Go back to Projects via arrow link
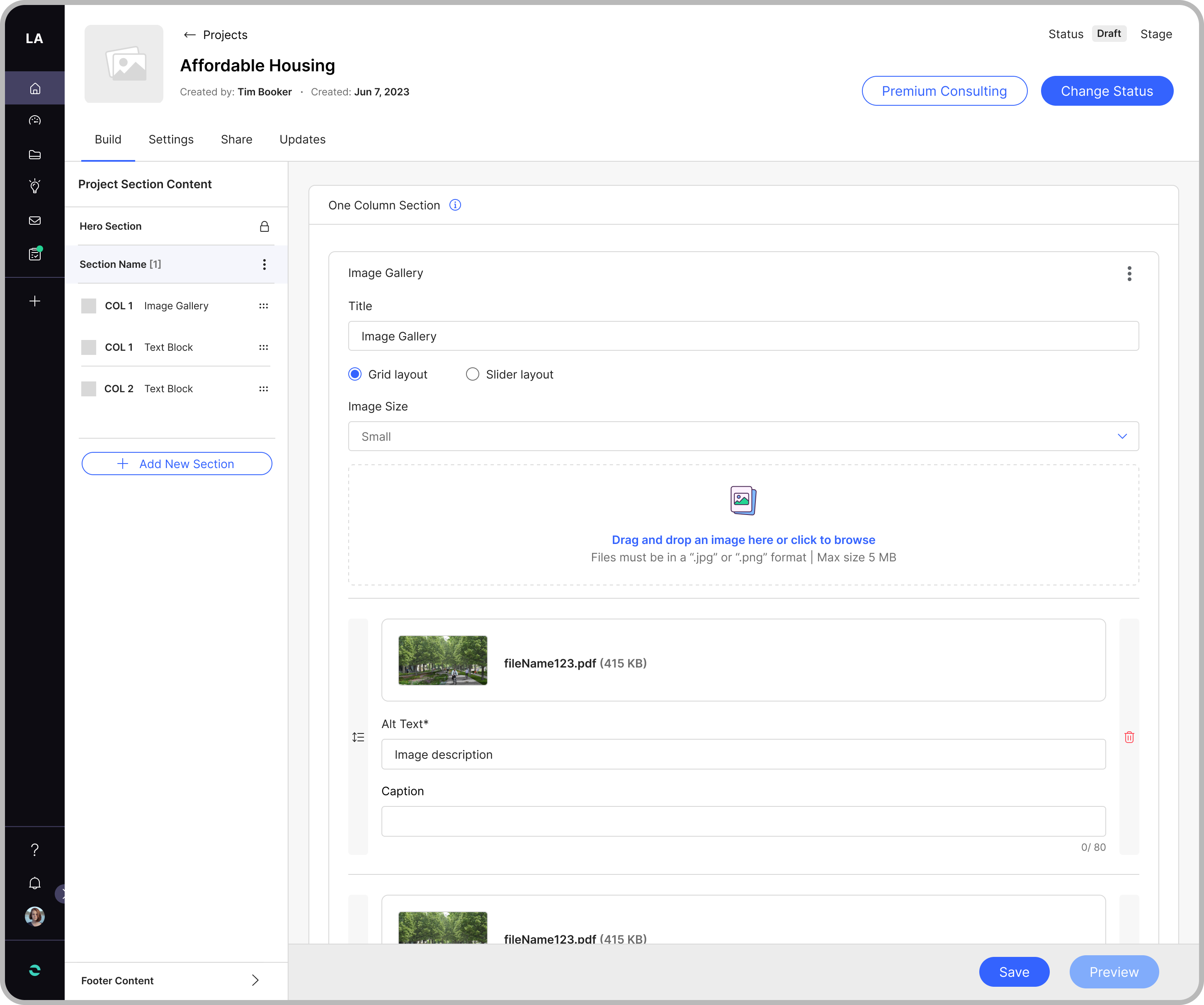Screen dimensions: 1204x1005 click(215, 35)
